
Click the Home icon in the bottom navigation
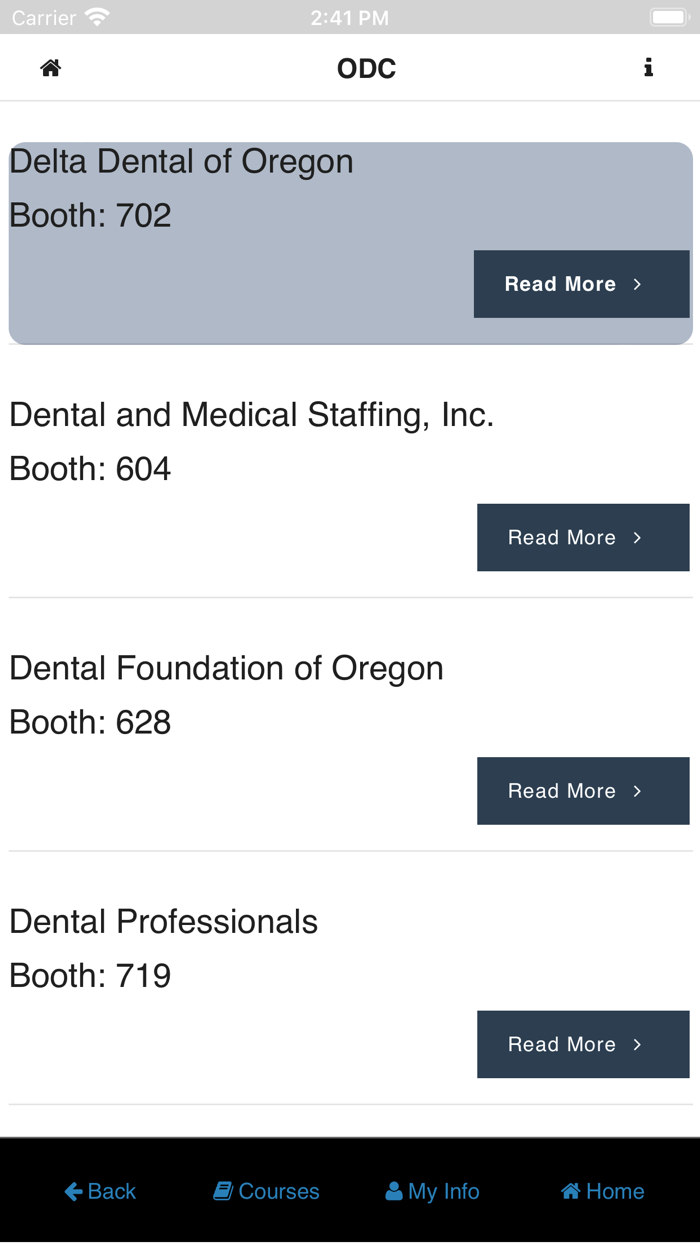click(x=570, y=1190)
